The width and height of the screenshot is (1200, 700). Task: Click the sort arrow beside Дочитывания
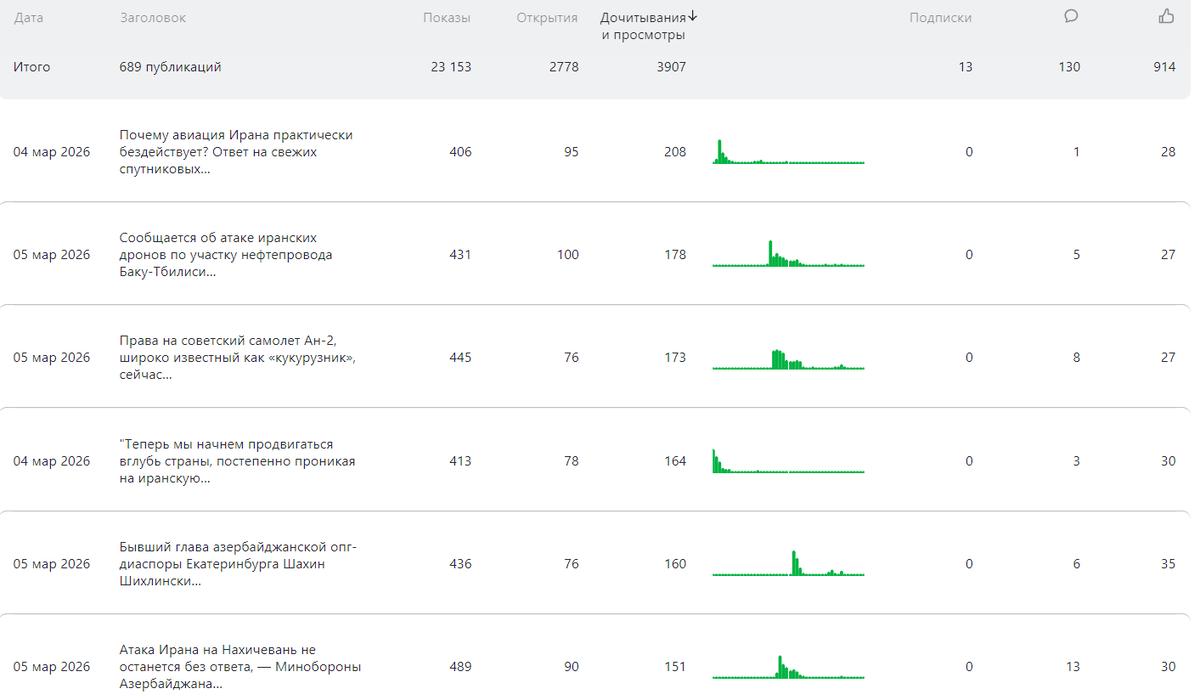click(693, 16)
